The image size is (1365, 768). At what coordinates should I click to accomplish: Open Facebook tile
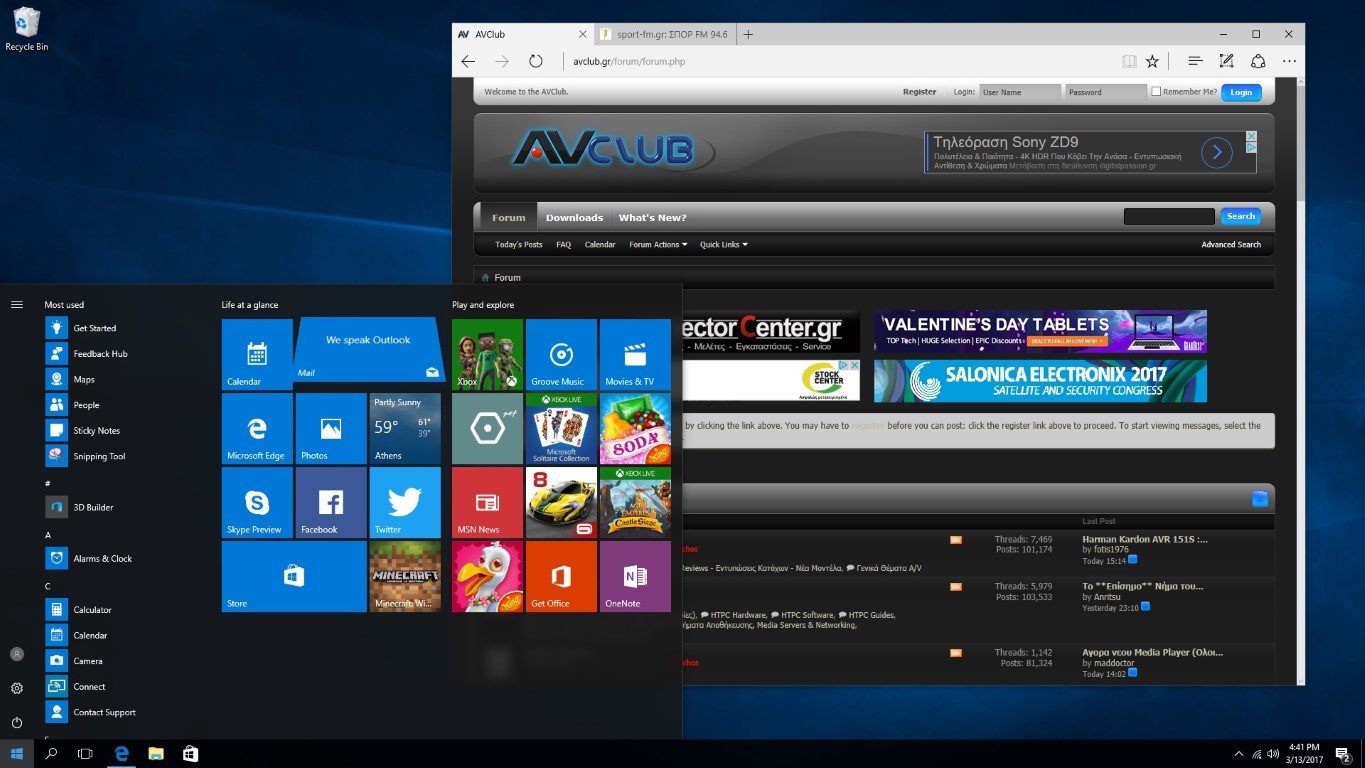click(x=331, y=502)
